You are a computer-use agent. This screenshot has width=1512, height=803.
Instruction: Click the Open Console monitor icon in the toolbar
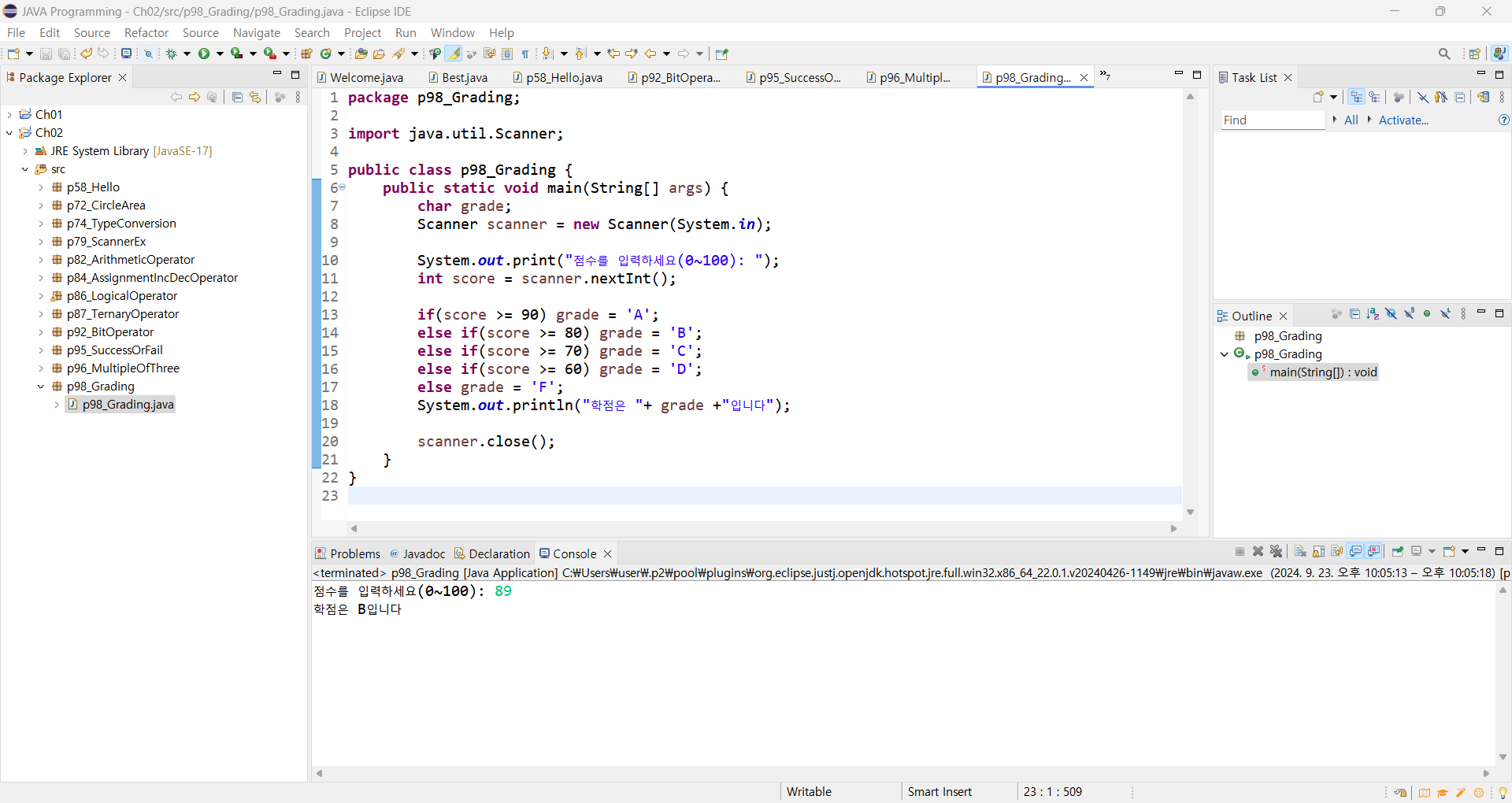click(x=126, y=54)
